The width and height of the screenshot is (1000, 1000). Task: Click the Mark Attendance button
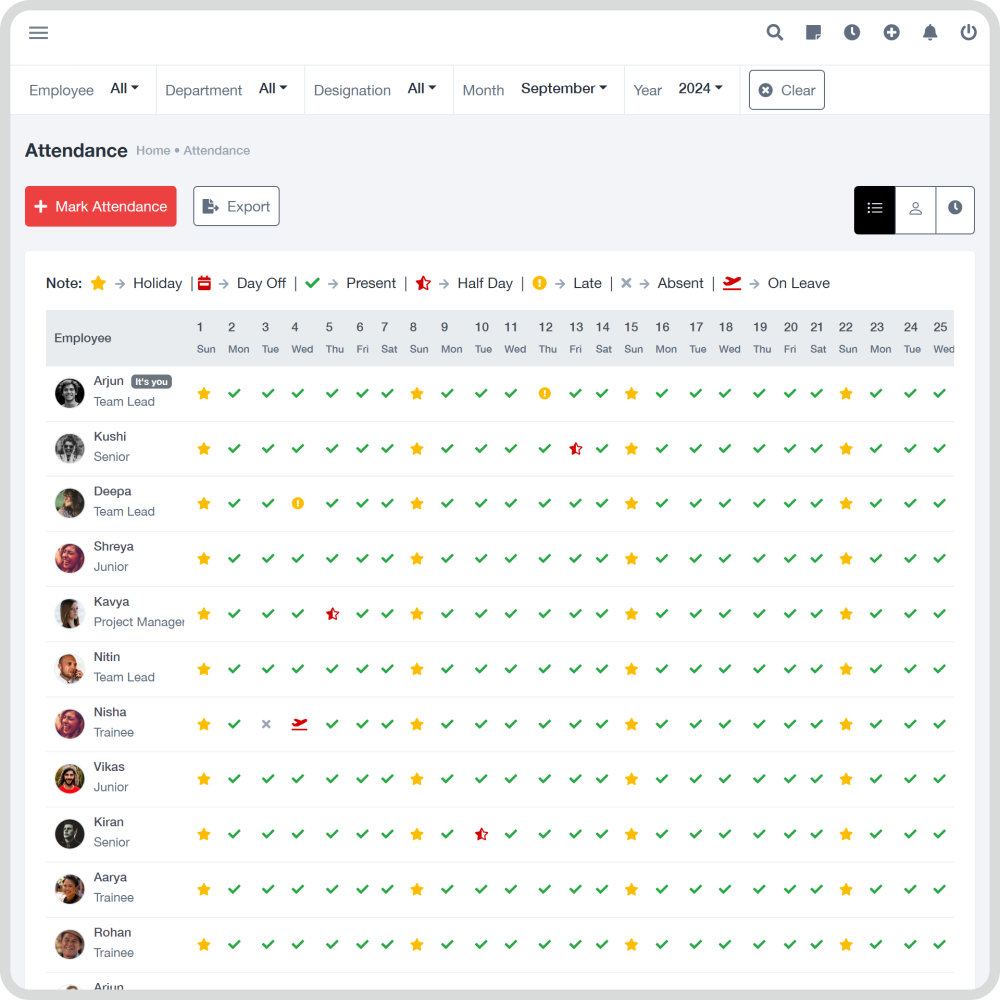pyautogui.click(x=101, y=206)
